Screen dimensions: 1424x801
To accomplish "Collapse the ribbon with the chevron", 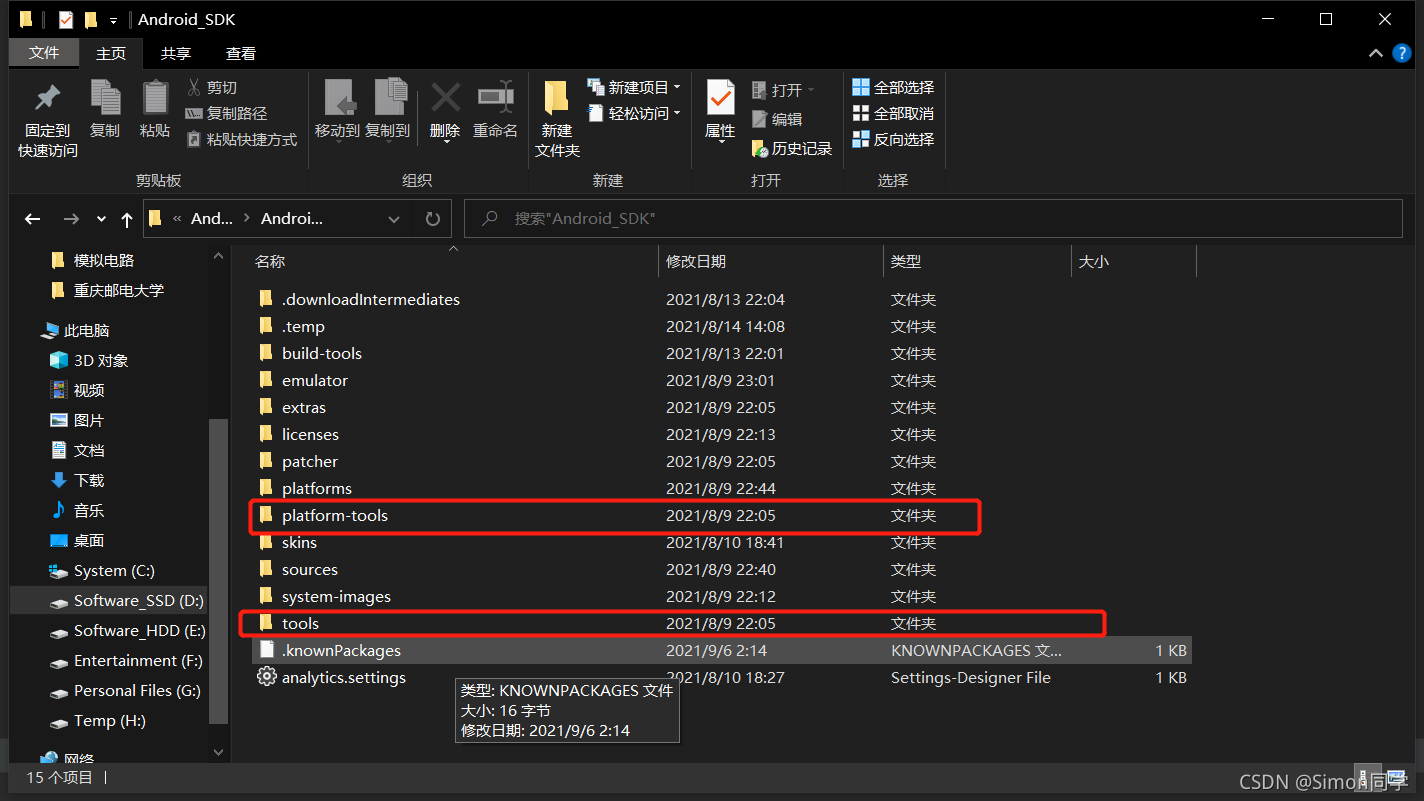I will 1374,53.
